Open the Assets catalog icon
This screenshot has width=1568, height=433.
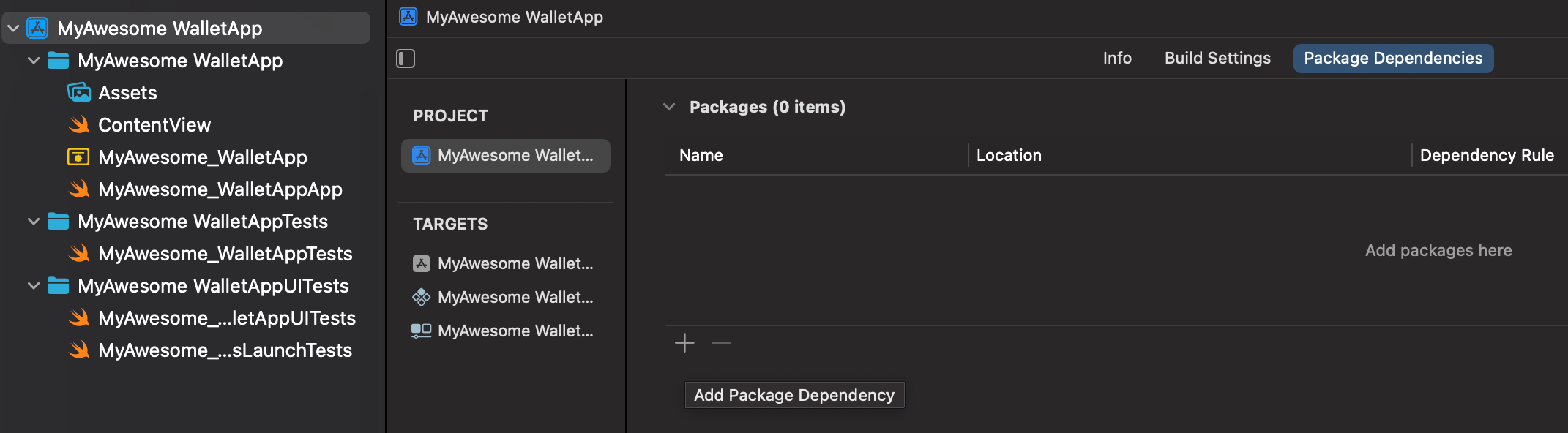[78, 93]
